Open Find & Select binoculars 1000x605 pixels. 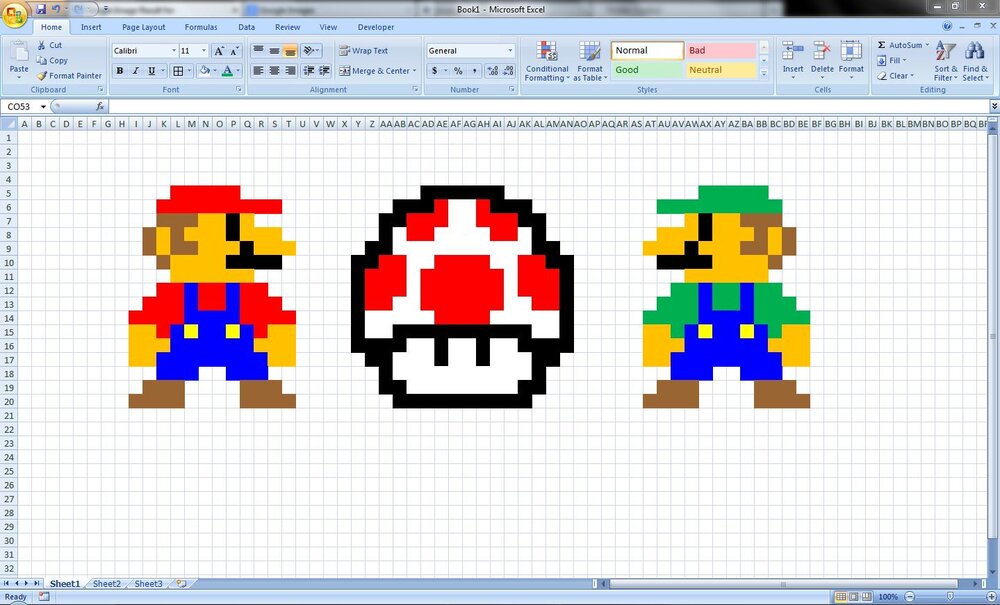click(x=975, y=61)
